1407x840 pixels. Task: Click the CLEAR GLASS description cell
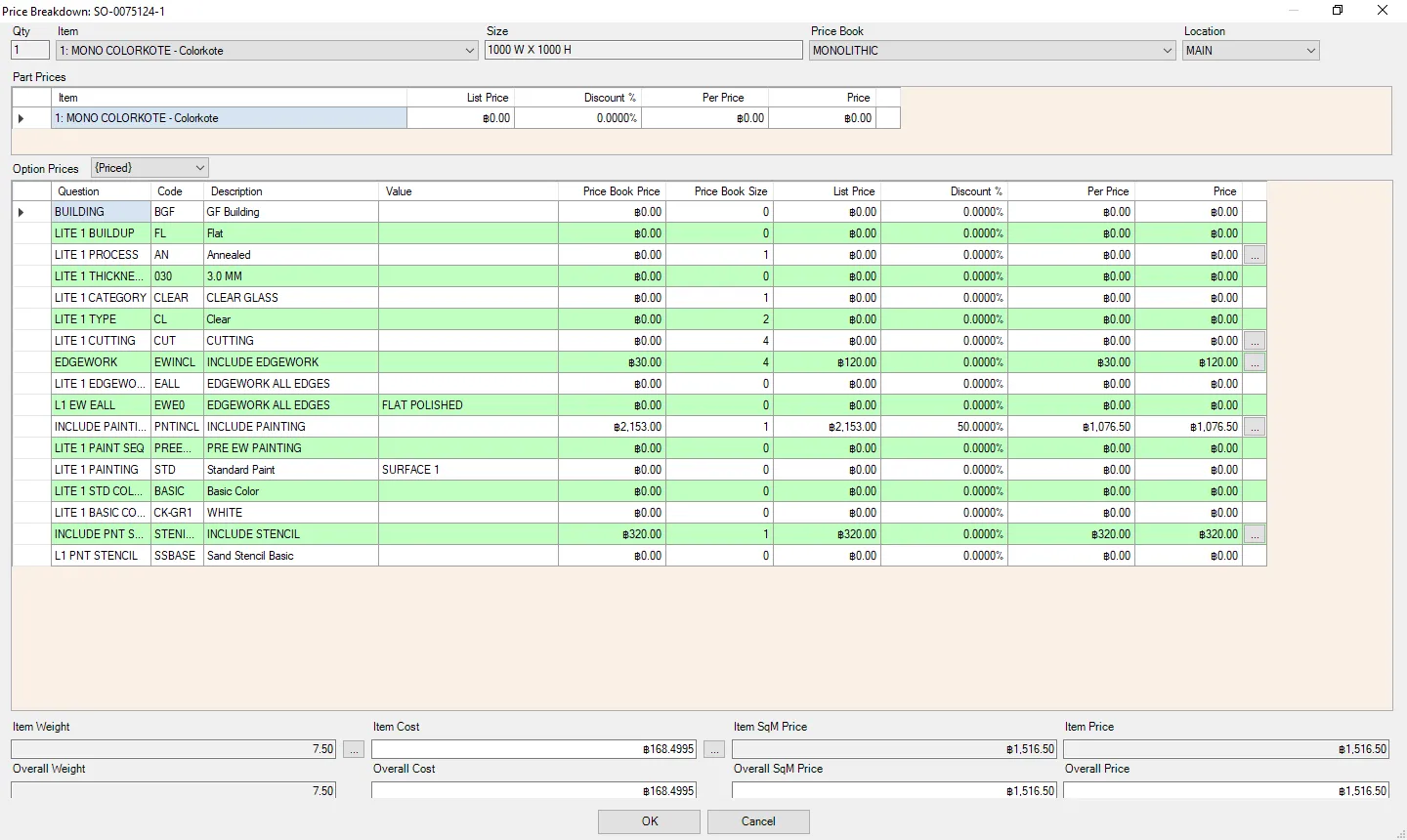291,298
